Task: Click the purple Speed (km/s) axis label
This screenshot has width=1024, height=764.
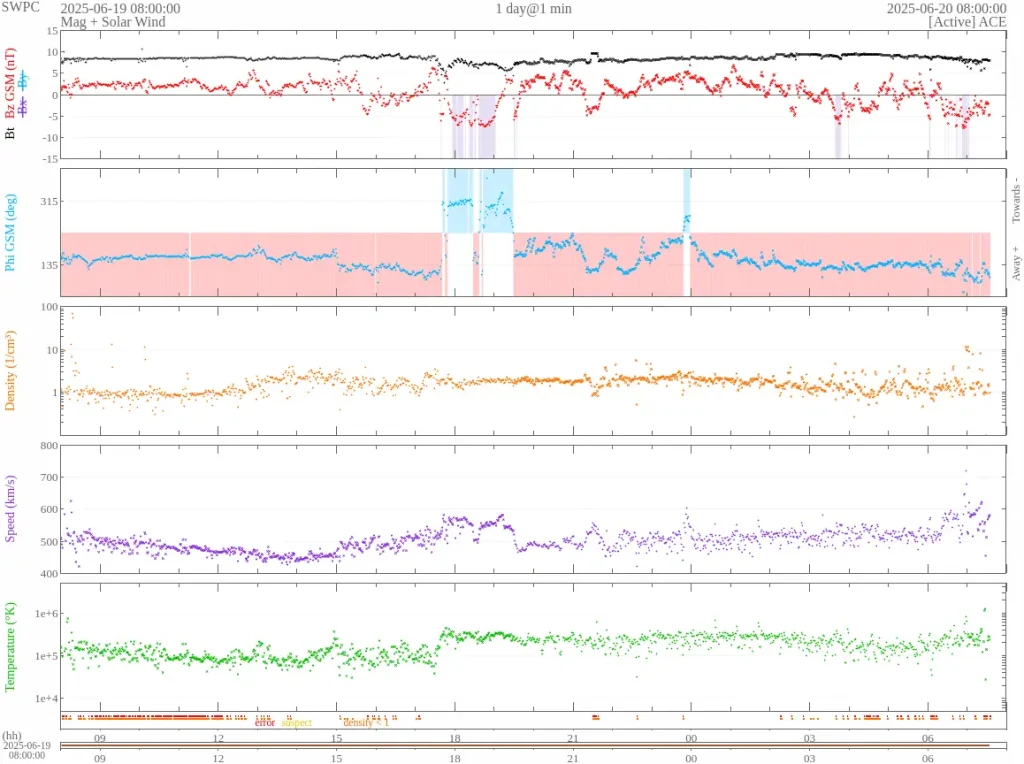Action: click(11, 509)
